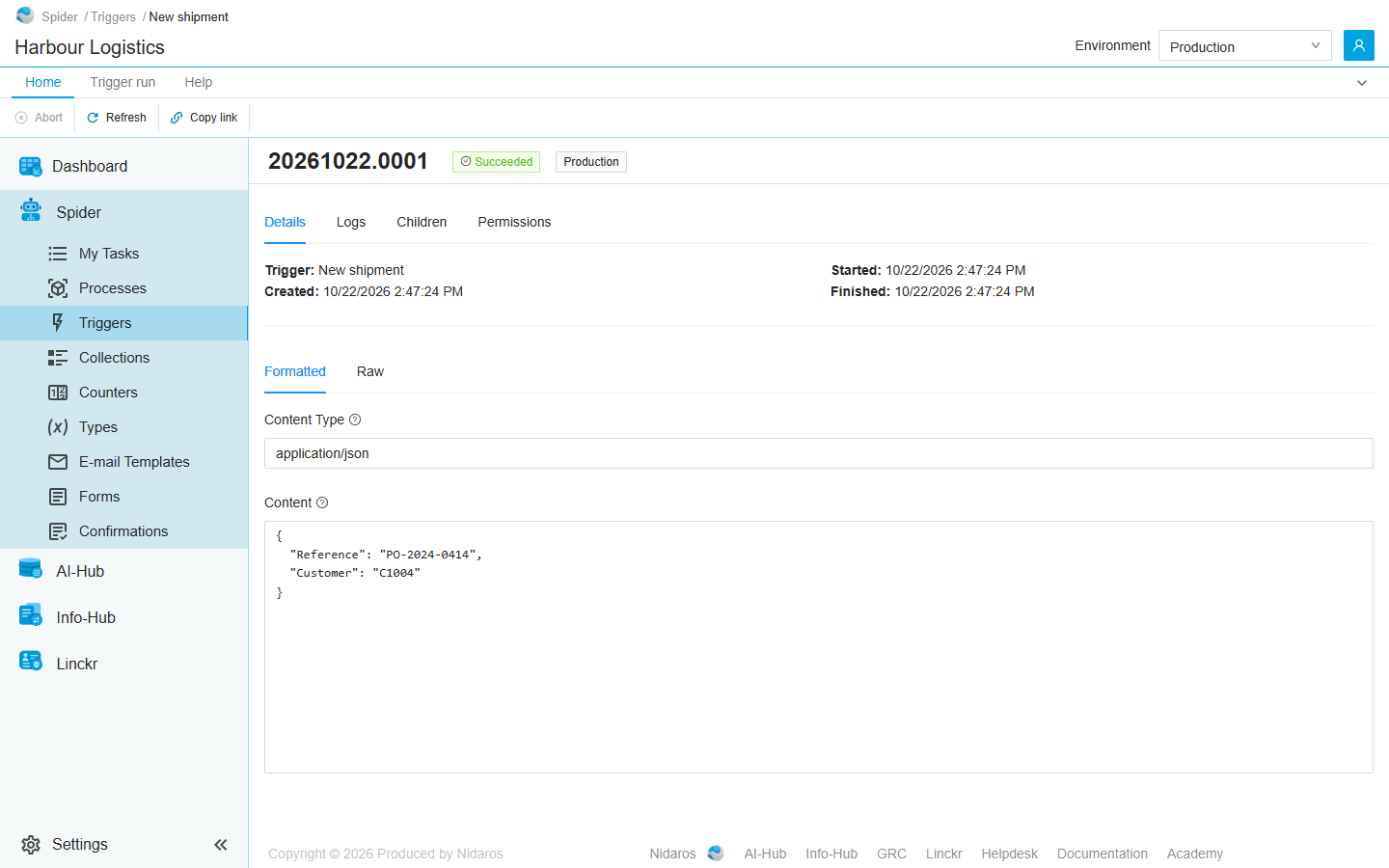The width and height of the screenshot is (1389, 868).
Task: Open the Documentation footer link
Action: click(x=1103, y=854)
